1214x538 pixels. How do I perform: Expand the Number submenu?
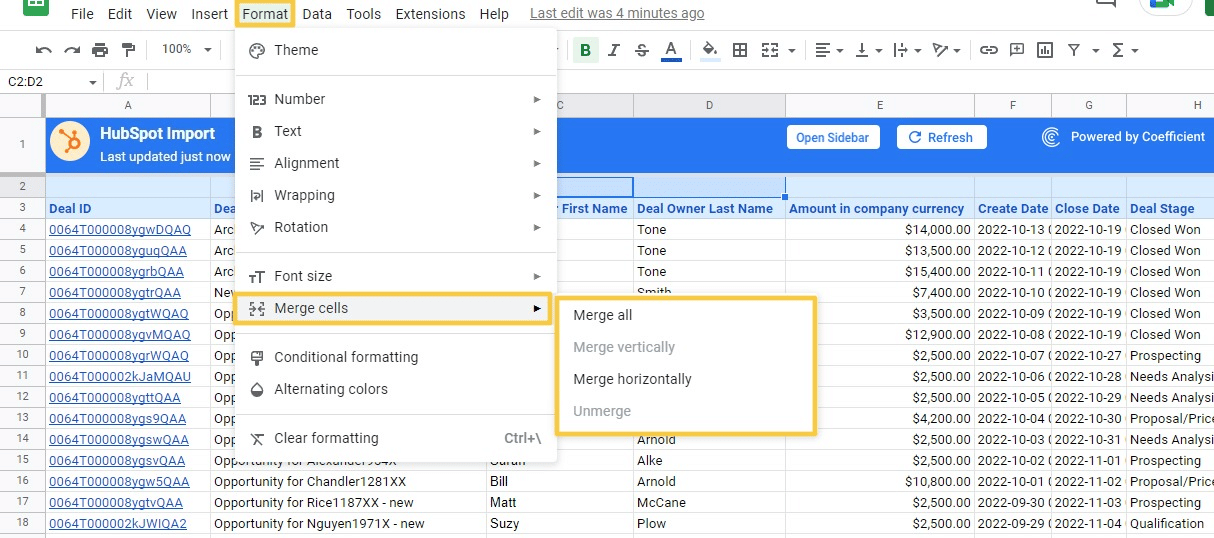(x=395, y=99)
